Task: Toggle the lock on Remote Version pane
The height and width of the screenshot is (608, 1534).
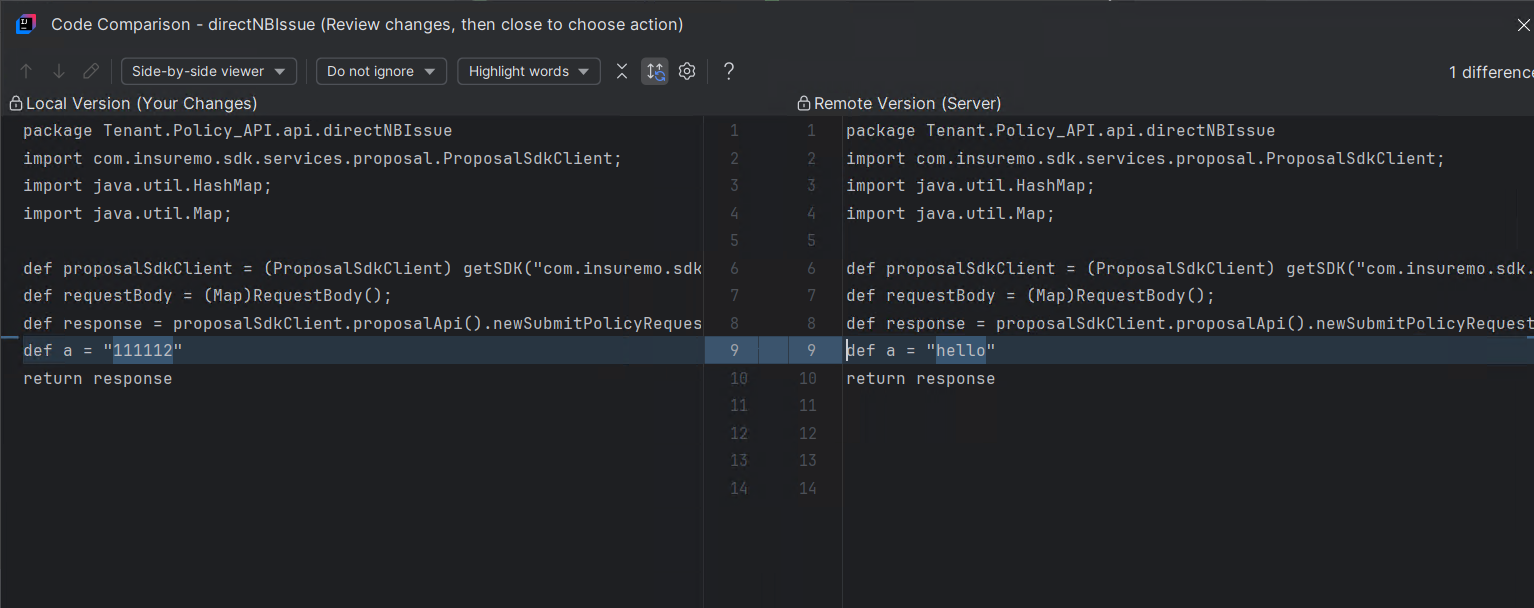Action: pos(803,103)
